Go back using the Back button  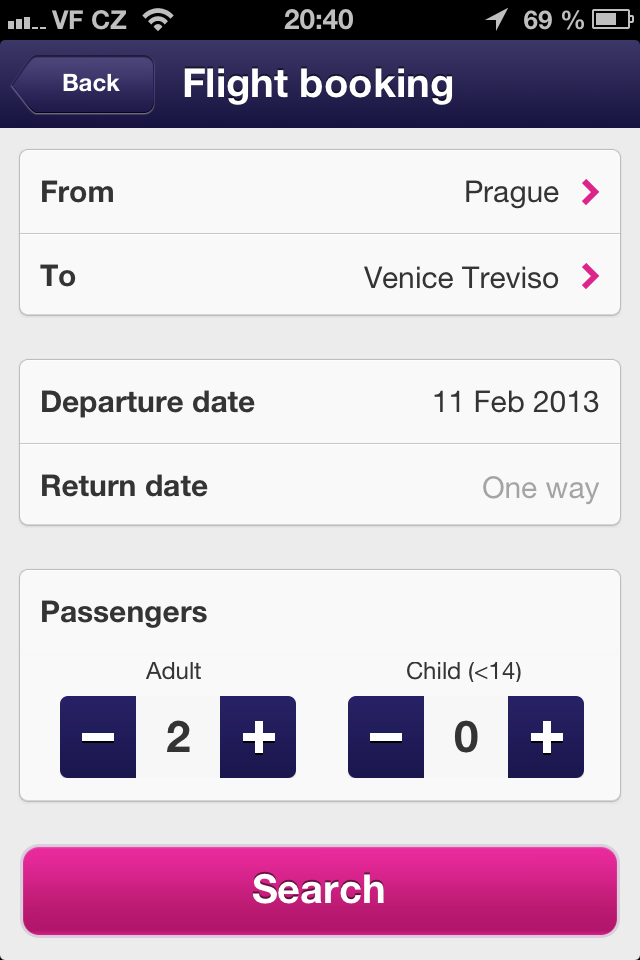point(88,84)
